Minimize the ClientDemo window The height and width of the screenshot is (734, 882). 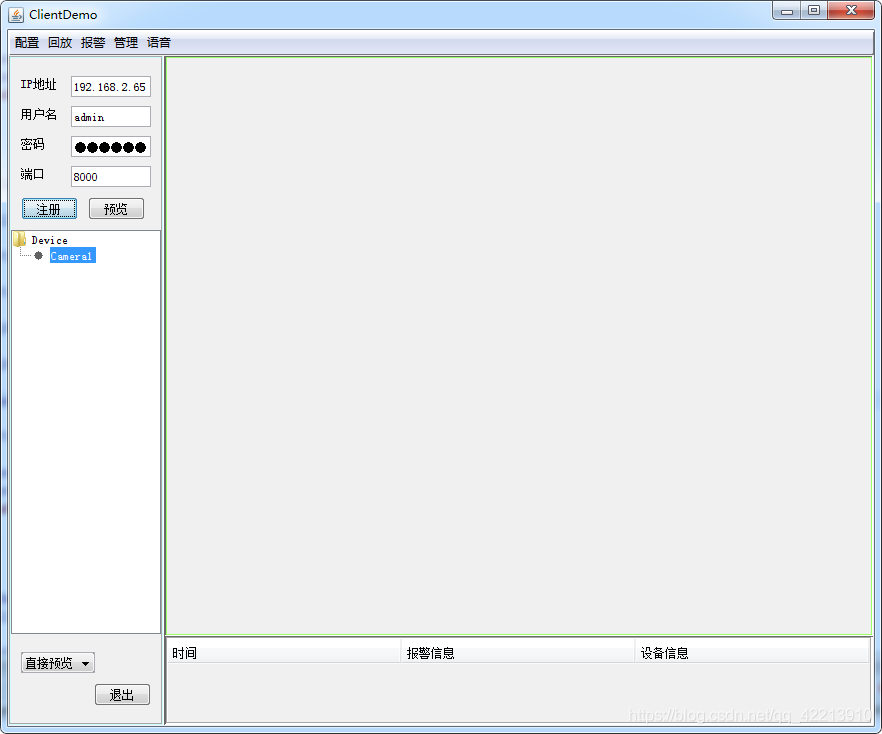click(787, 10)
